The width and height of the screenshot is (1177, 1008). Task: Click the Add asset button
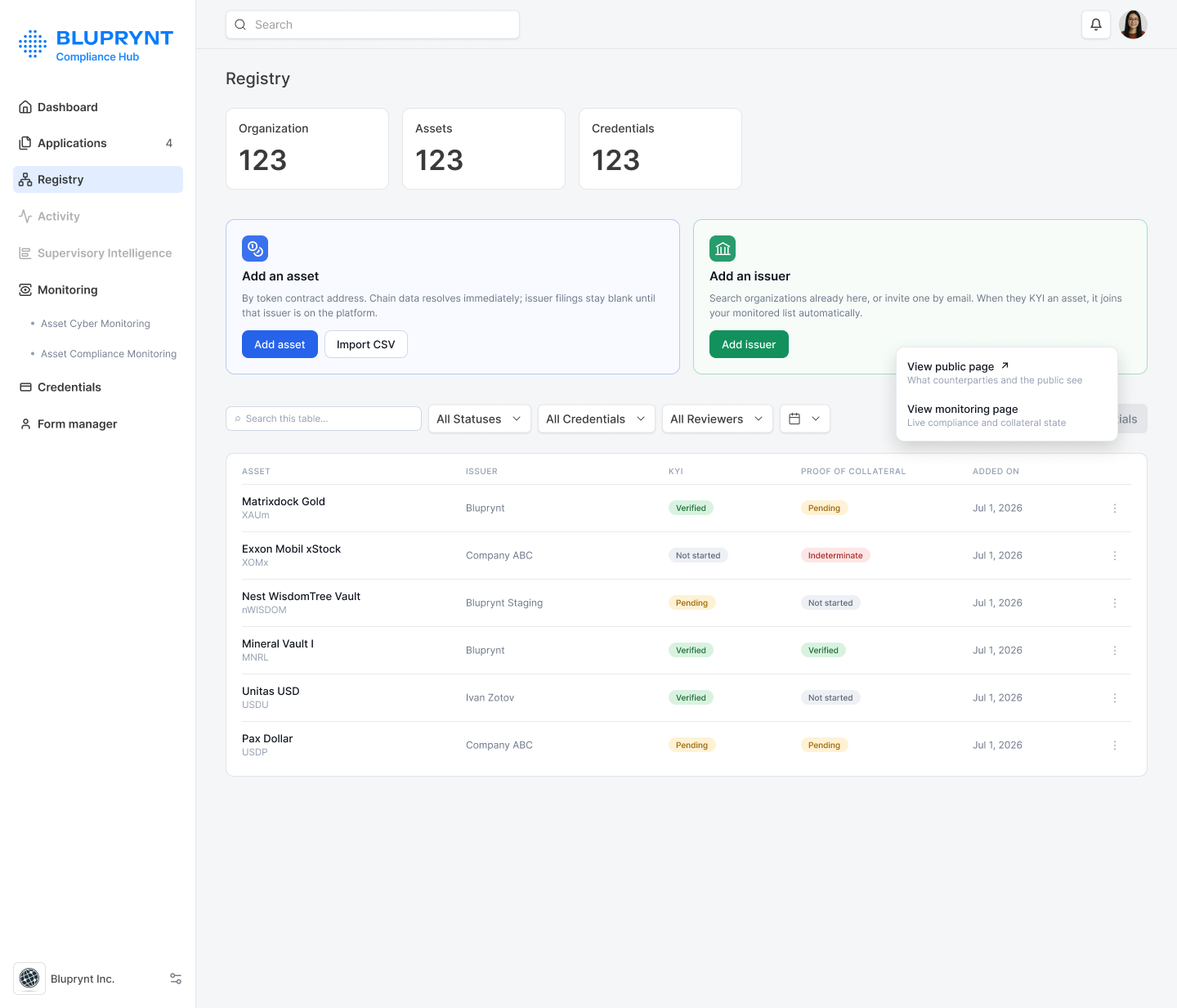(x=280, y=344)
